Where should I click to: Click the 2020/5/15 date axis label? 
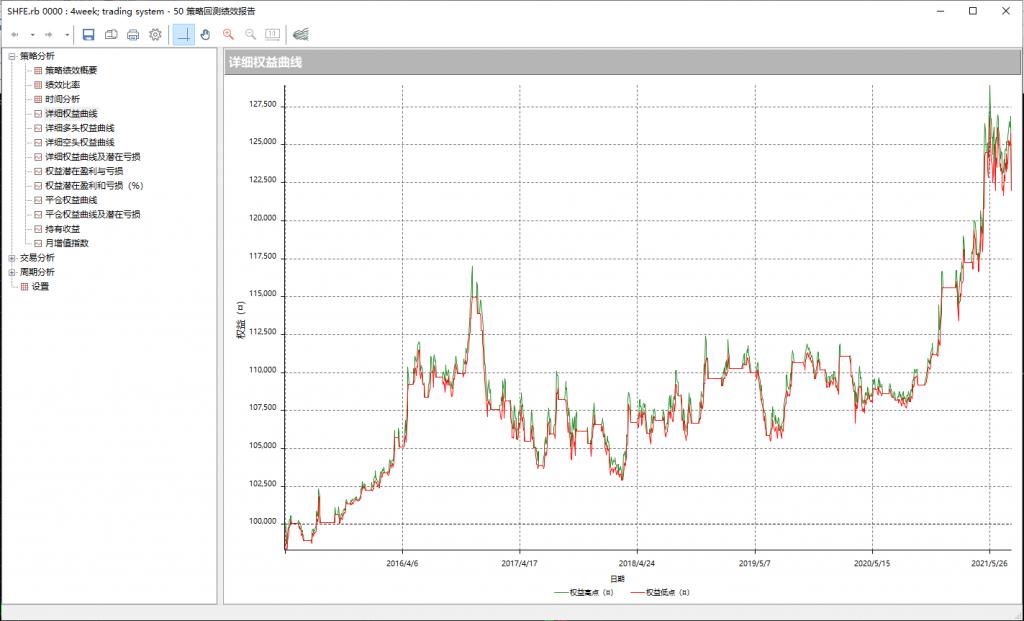(872, 563)
